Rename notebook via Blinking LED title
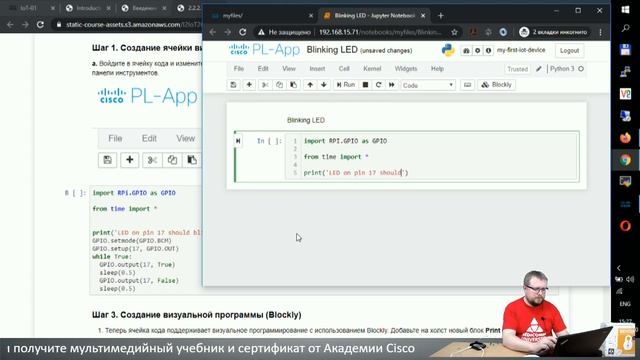This screenshot has height=360, width=640. 332,50
